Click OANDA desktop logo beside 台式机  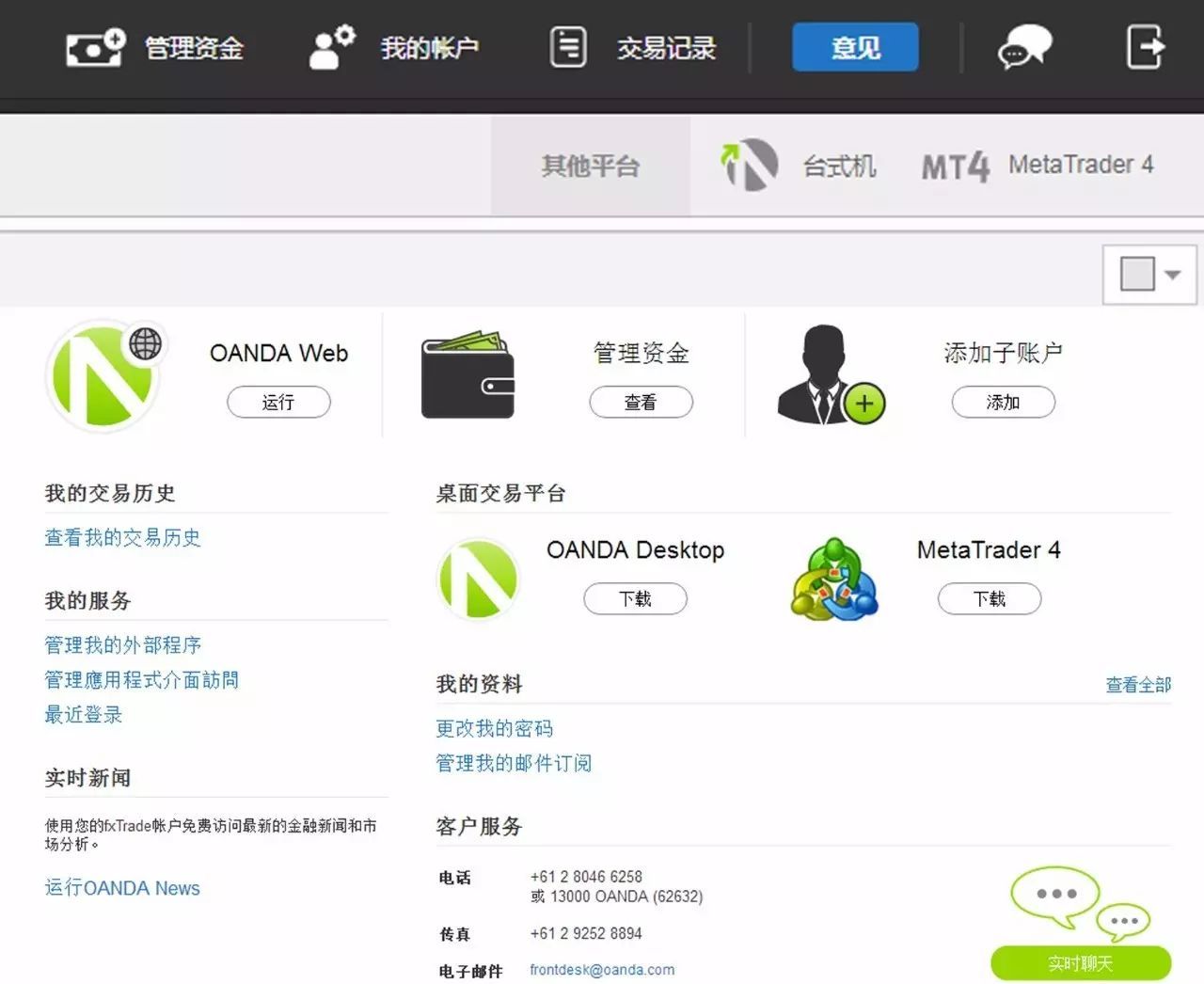point(750,165)
